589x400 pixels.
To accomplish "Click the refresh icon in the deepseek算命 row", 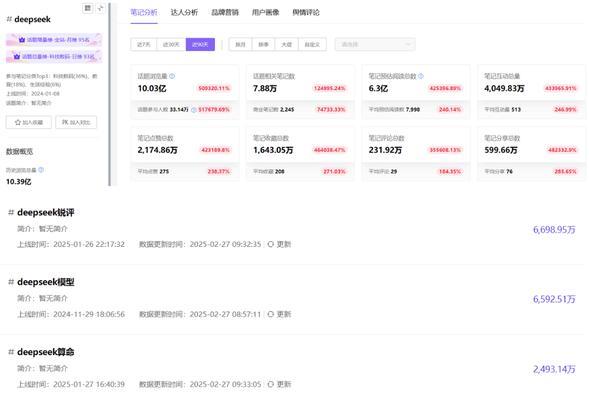I will 270,384.
